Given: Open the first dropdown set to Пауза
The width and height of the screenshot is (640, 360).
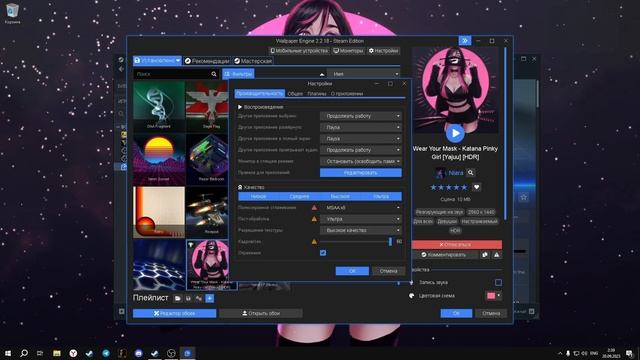Looking at the screenshot, I should click(361, 127).
